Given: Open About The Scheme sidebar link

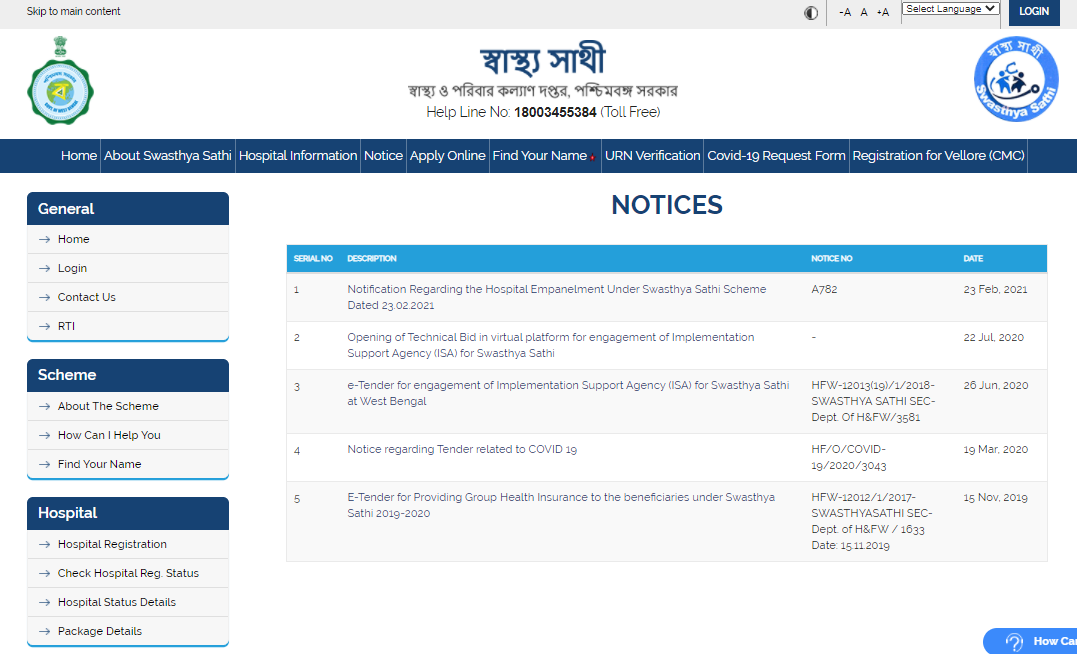Looking at the screenshot, I should coord(108,406).
